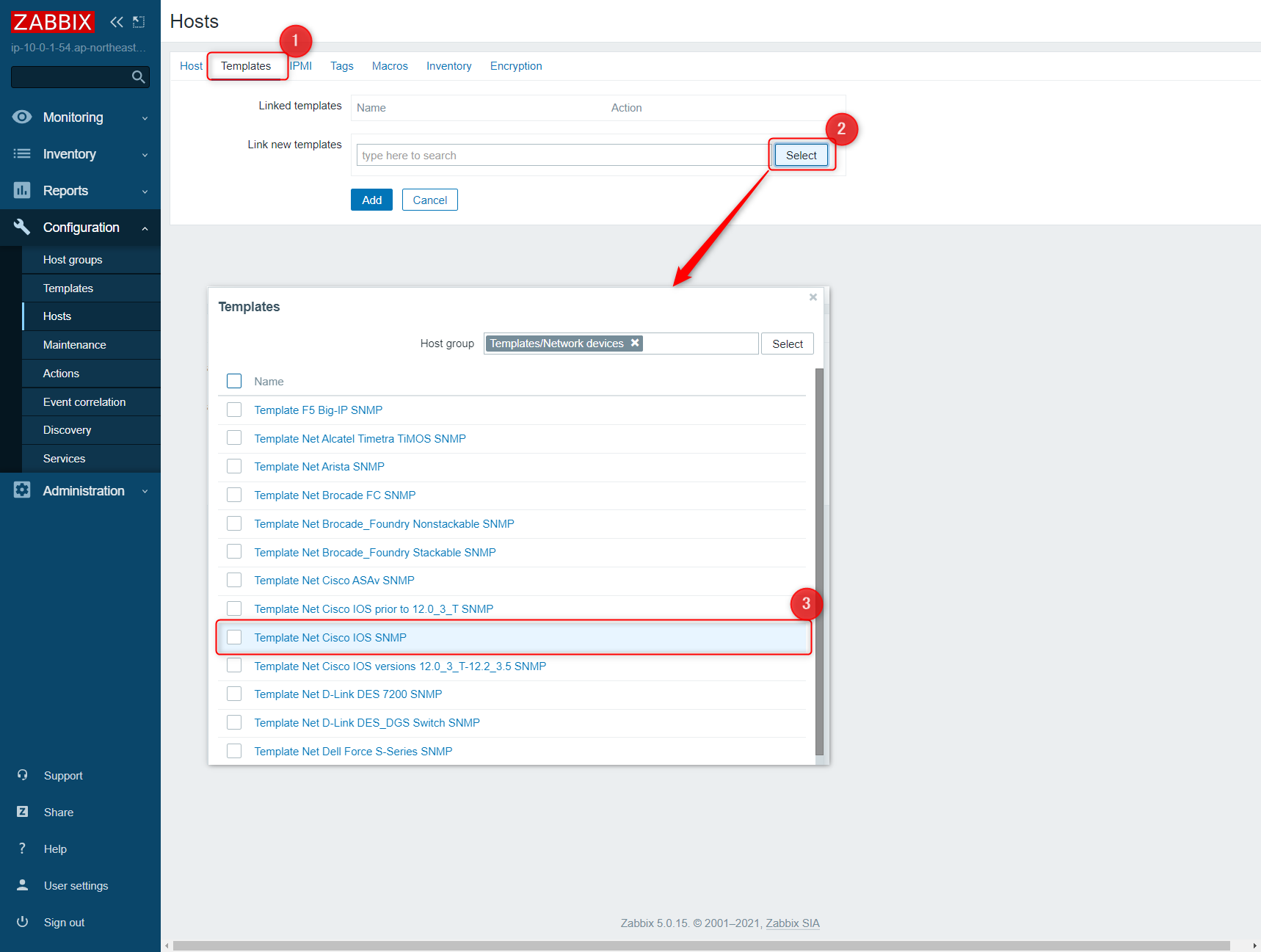Viewport: 1261px width, 952px height.
Task: Open Cisco IOS versions 12.0_3_T-12.2_3.5 SNMP link
Action: click(400, 666)
